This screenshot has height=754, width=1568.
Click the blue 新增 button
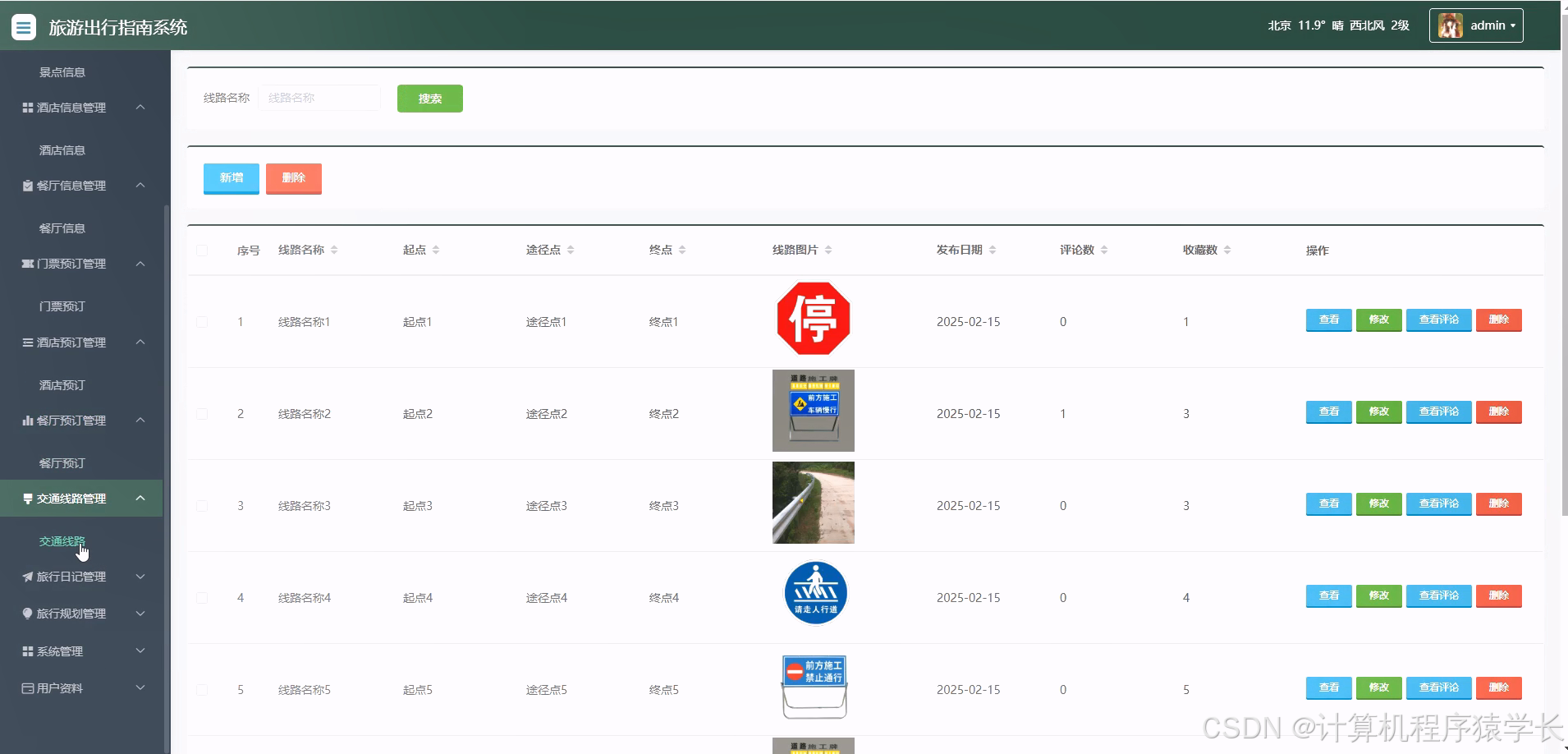[232, 178]
